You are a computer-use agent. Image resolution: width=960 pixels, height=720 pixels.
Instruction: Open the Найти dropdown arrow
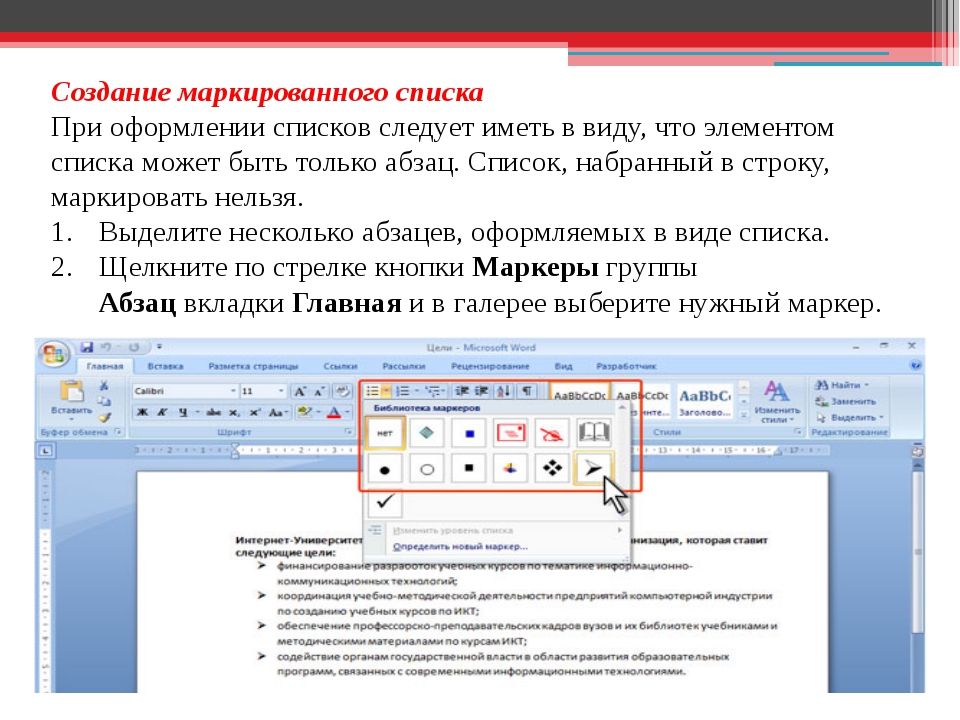click(x=866, y=385)
